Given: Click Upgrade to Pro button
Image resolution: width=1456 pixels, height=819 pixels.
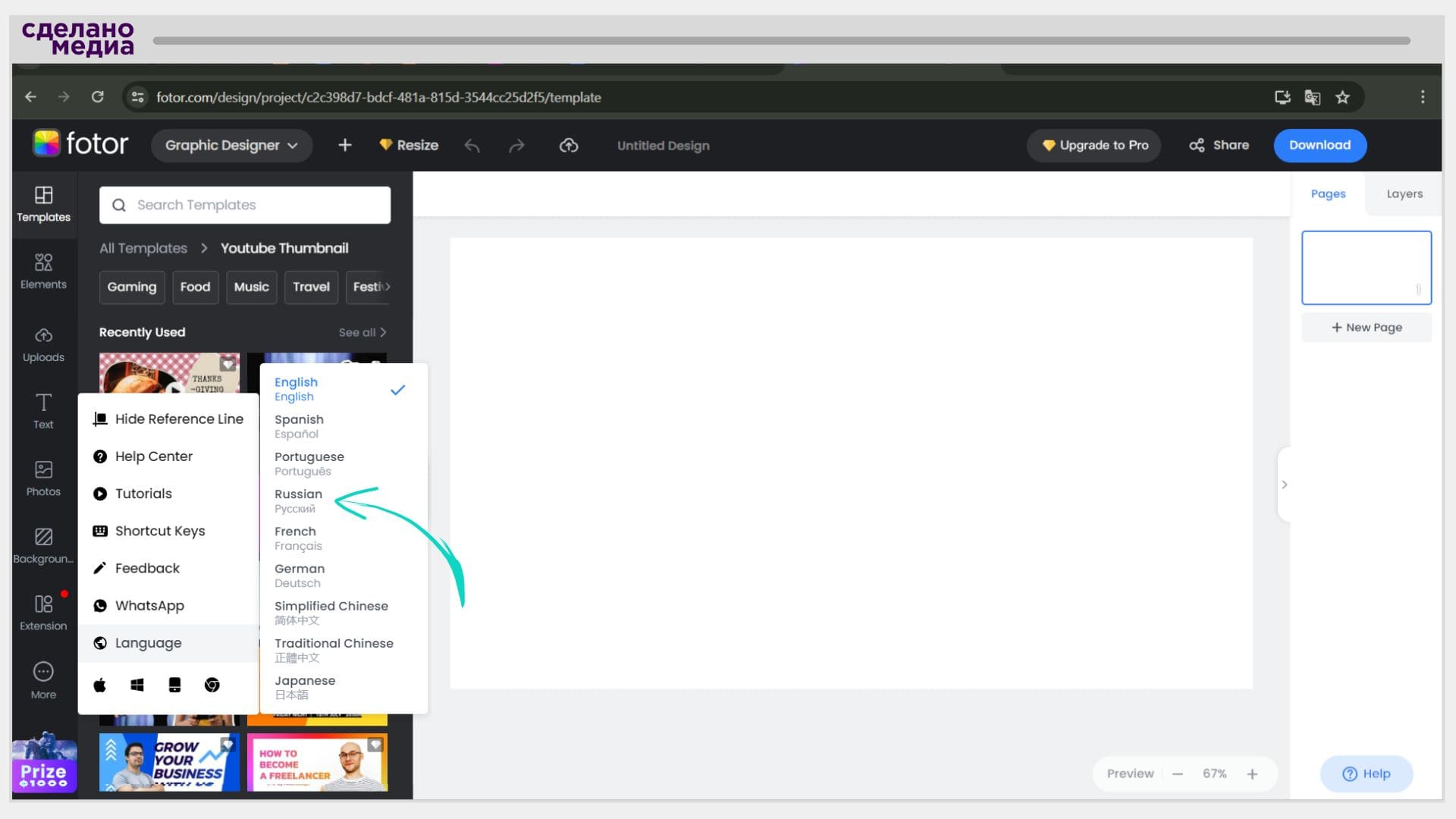Looking at the screenshot, I should tap(1094, 145).
